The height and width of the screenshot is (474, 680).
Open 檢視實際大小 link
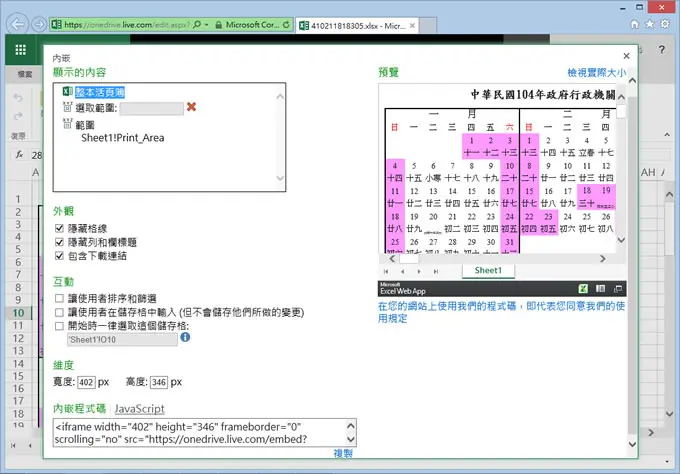(596, 72)
